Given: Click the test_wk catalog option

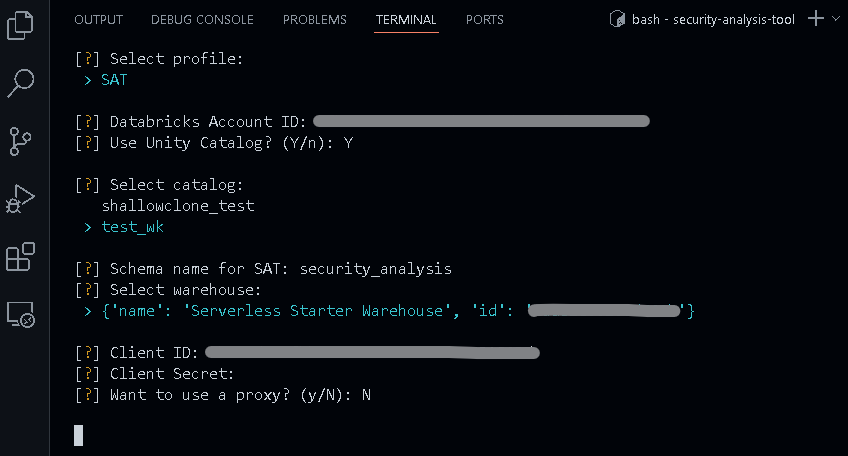Looking at the screenshot, I should (x=132, y=227).
